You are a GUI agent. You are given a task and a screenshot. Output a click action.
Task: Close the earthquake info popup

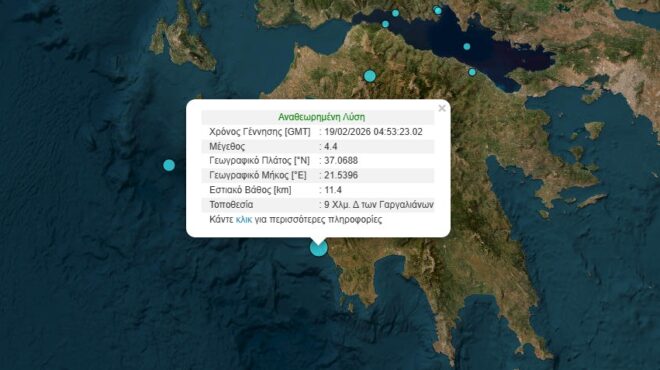point(442,108)
